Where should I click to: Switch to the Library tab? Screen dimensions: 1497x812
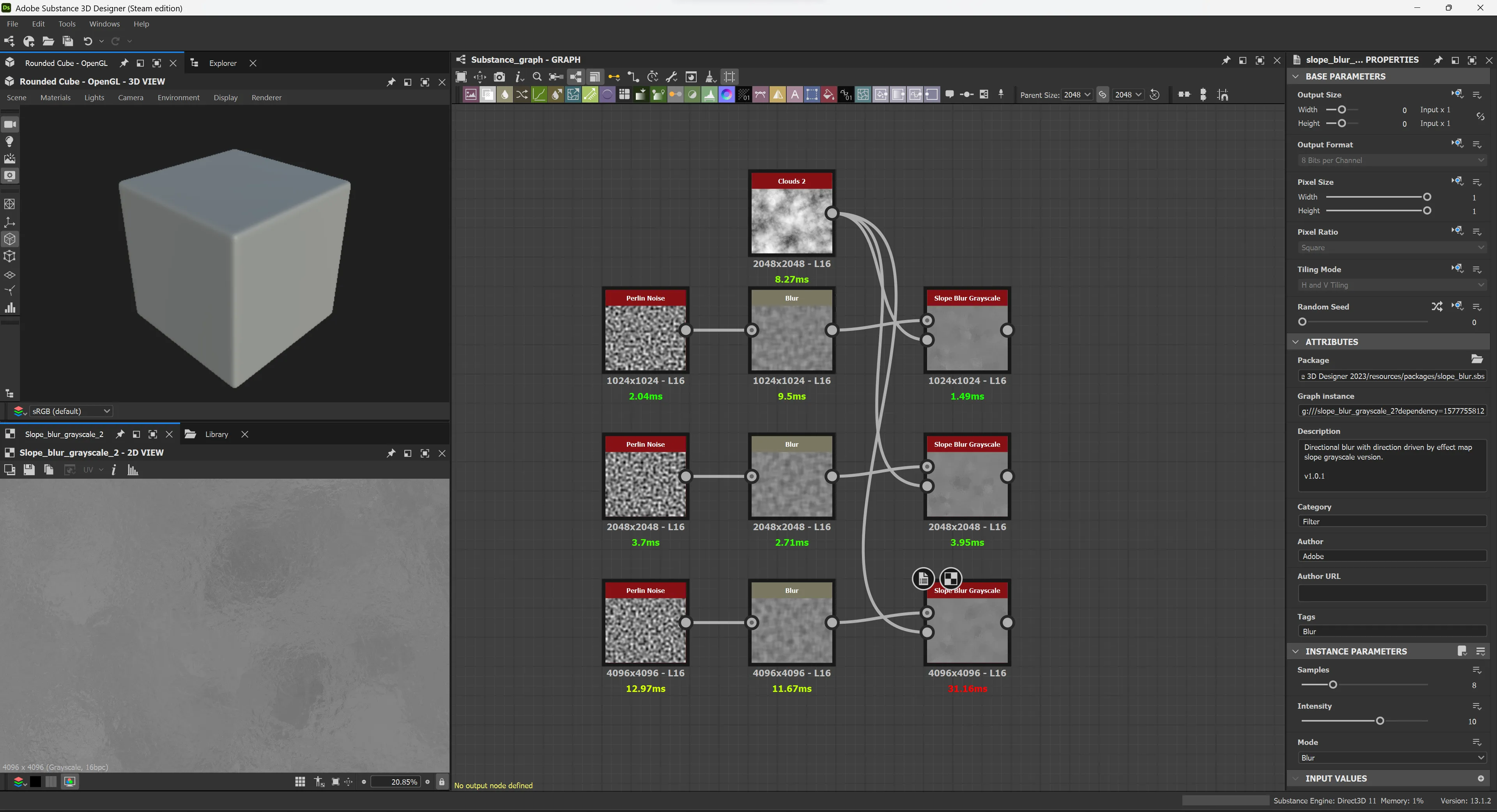tap(216, 434)
